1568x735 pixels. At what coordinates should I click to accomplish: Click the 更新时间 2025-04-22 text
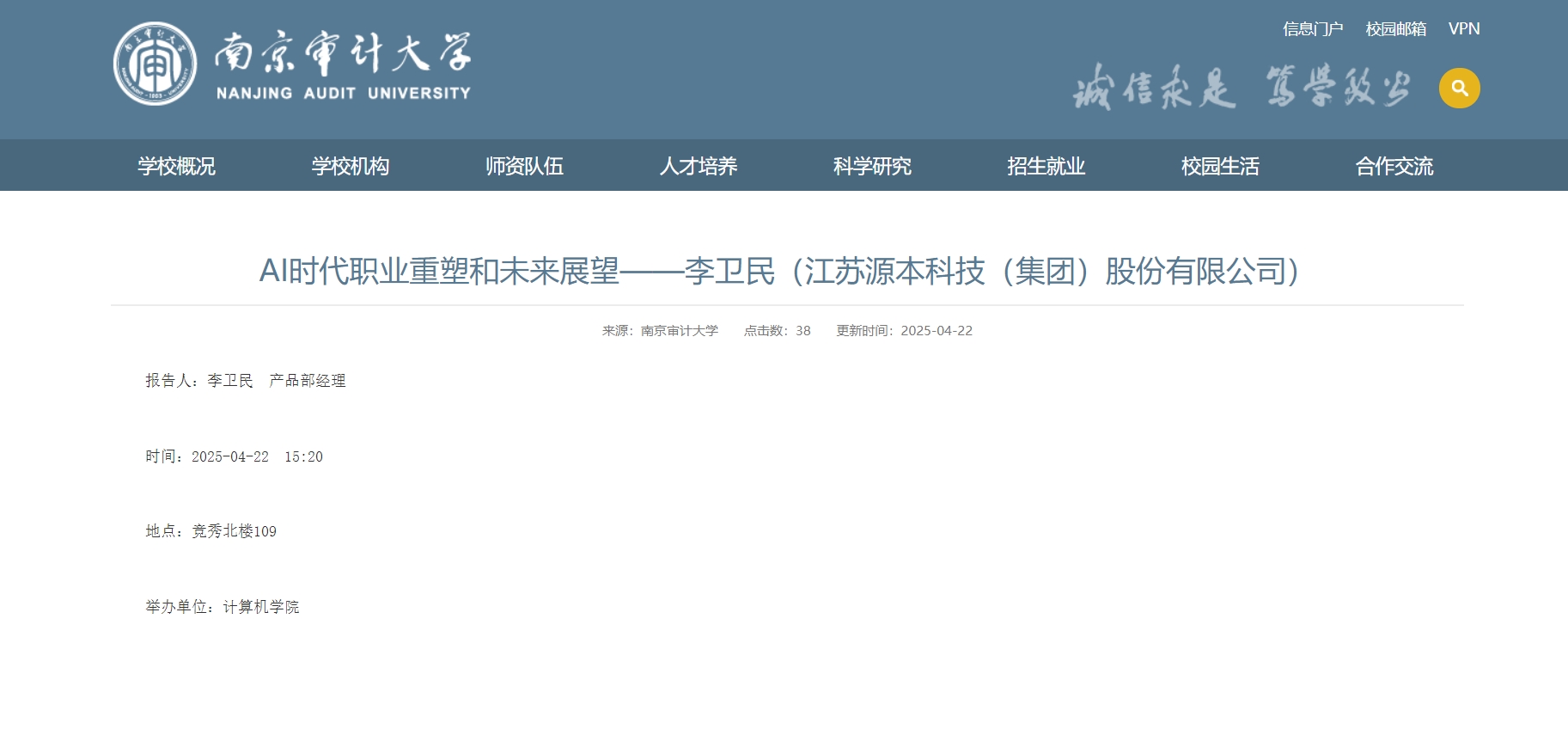point(904,331)
